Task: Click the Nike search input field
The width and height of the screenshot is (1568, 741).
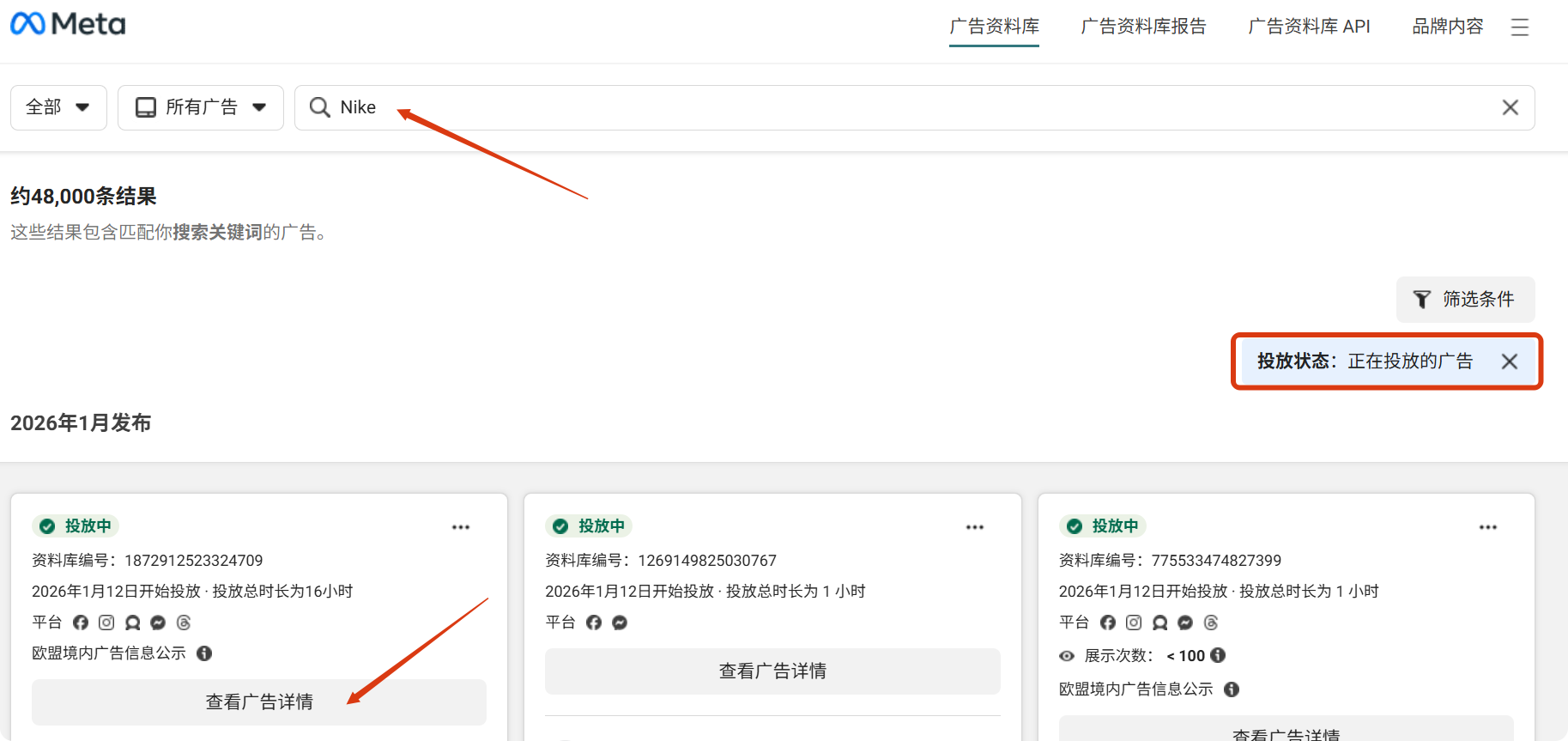Action: point(914,107)
